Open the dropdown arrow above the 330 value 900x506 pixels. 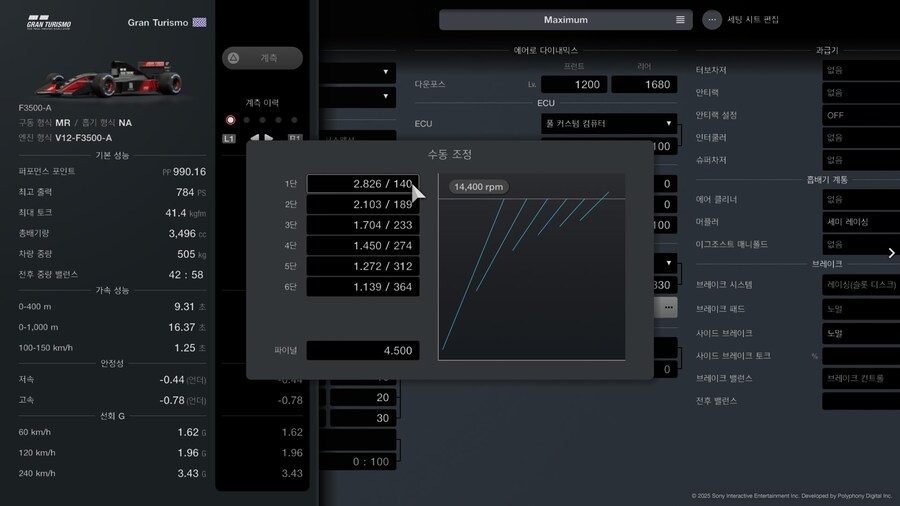coord(668,263)
